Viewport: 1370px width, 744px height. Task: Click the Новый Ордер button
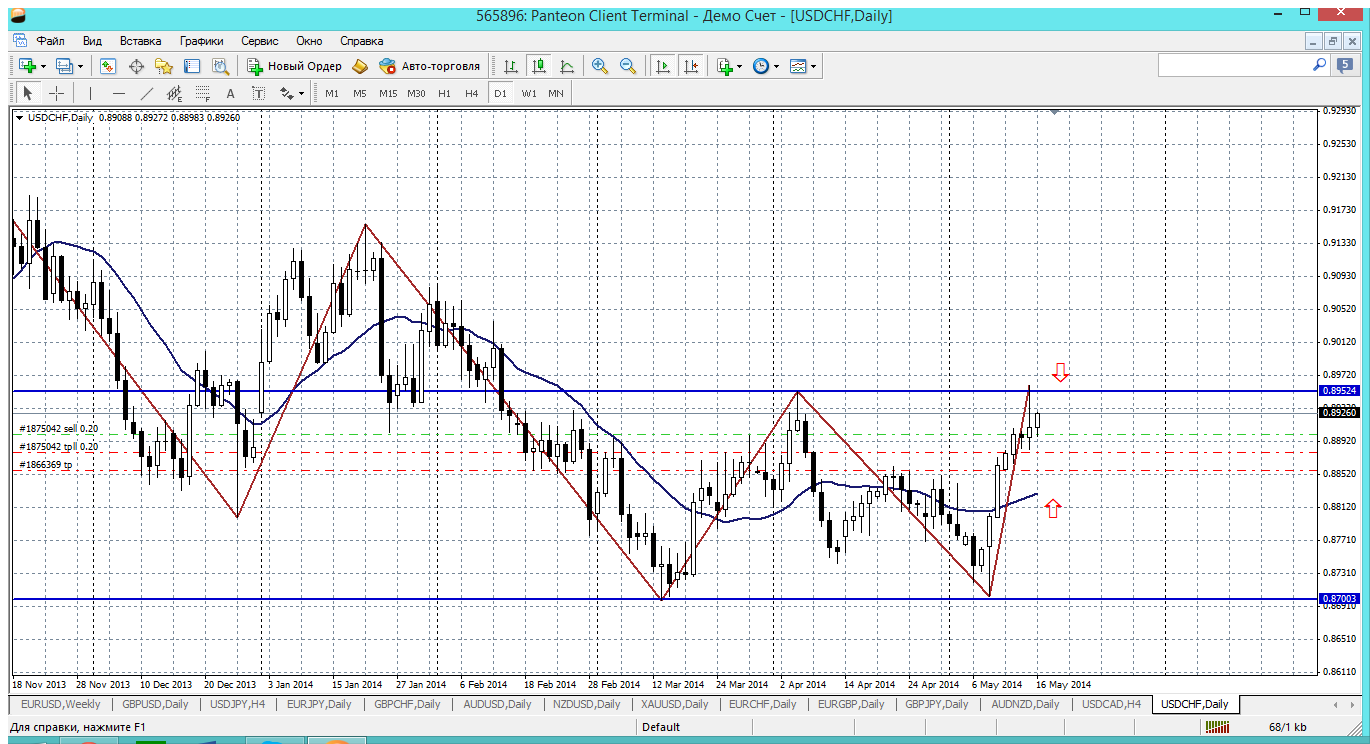[x=294, y=66]
